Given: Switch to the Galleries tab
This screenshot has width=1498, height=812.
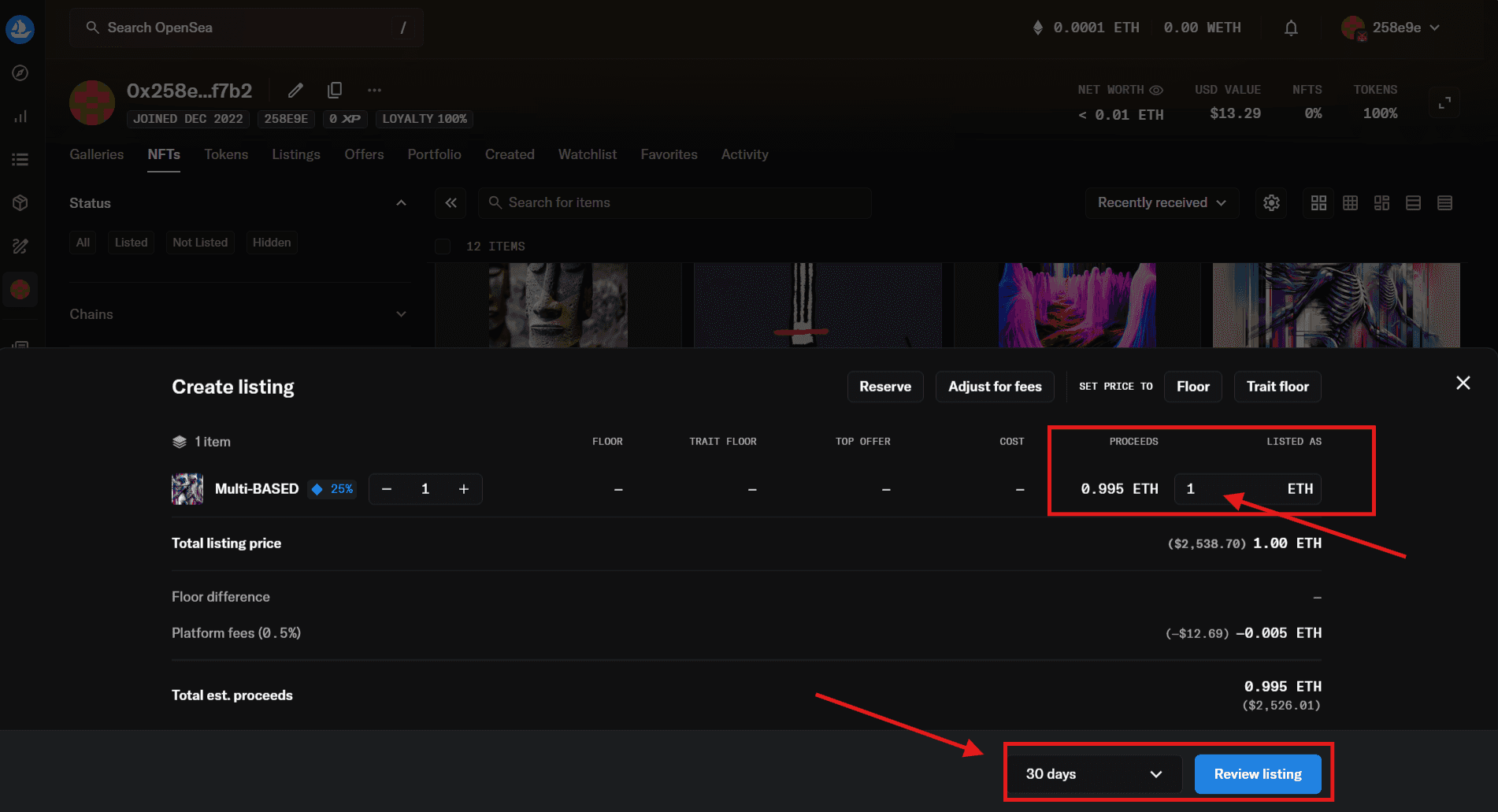Looking at the screenshot, I should pyautogui.click(x=97, y=154).
